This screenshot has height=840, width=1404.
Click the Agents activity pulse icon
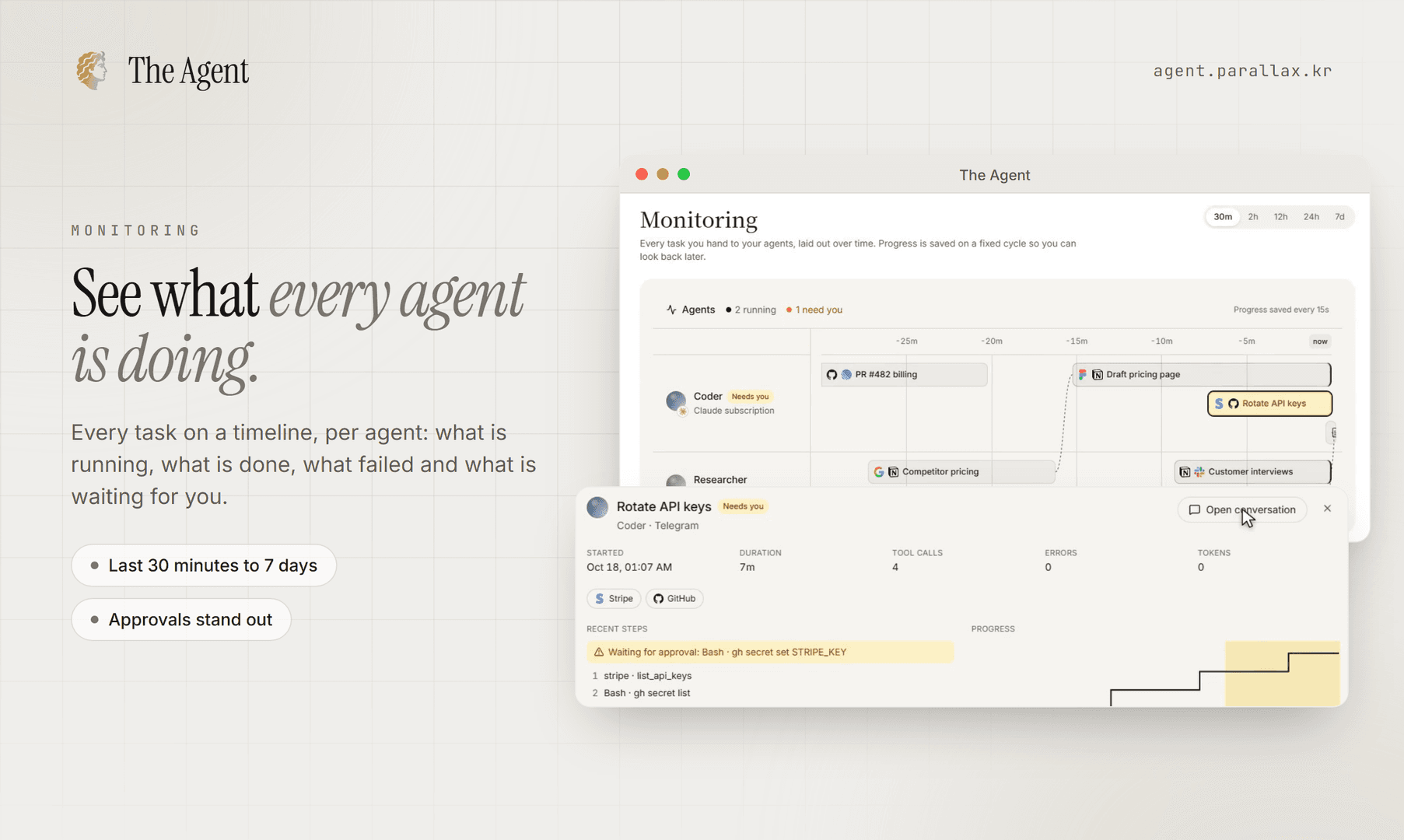tap(671, 310)
